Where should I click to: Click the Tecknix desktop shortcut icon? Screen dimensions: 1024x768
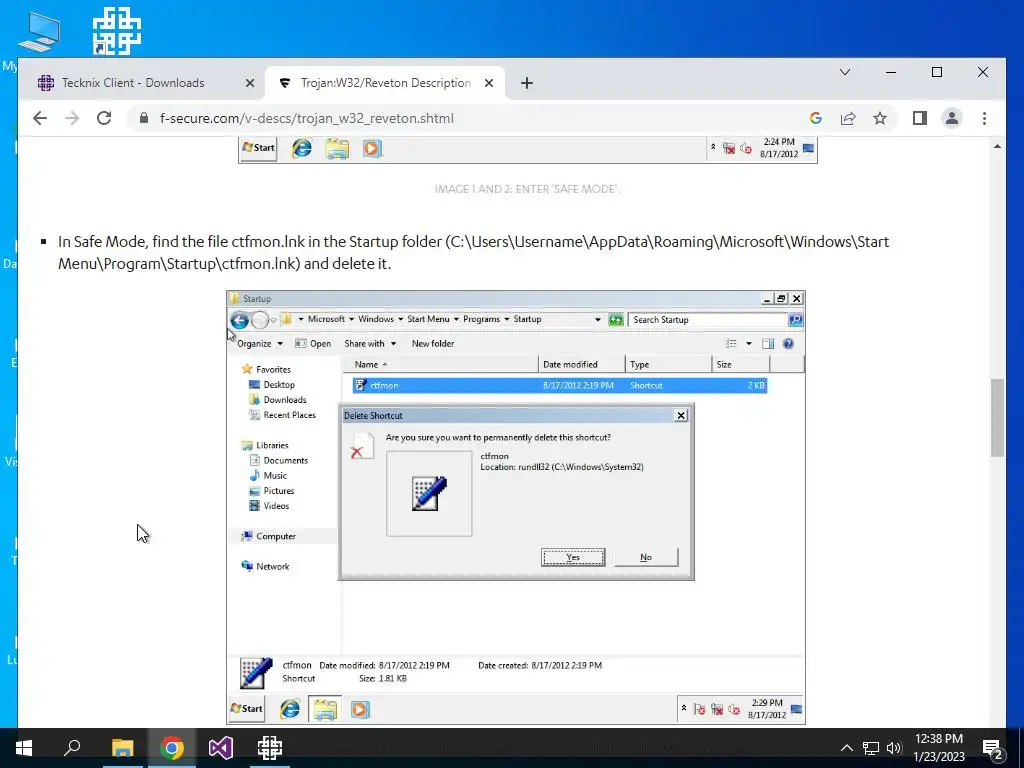116,31
